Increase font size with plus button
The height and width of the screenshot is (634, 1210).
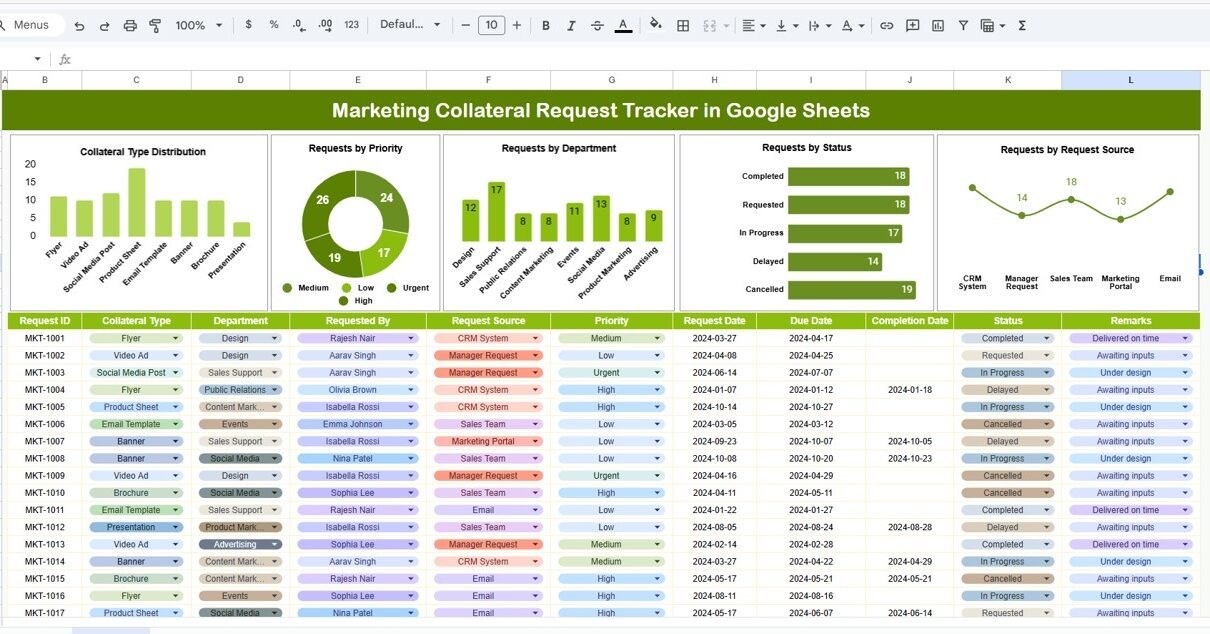[517, 26]
